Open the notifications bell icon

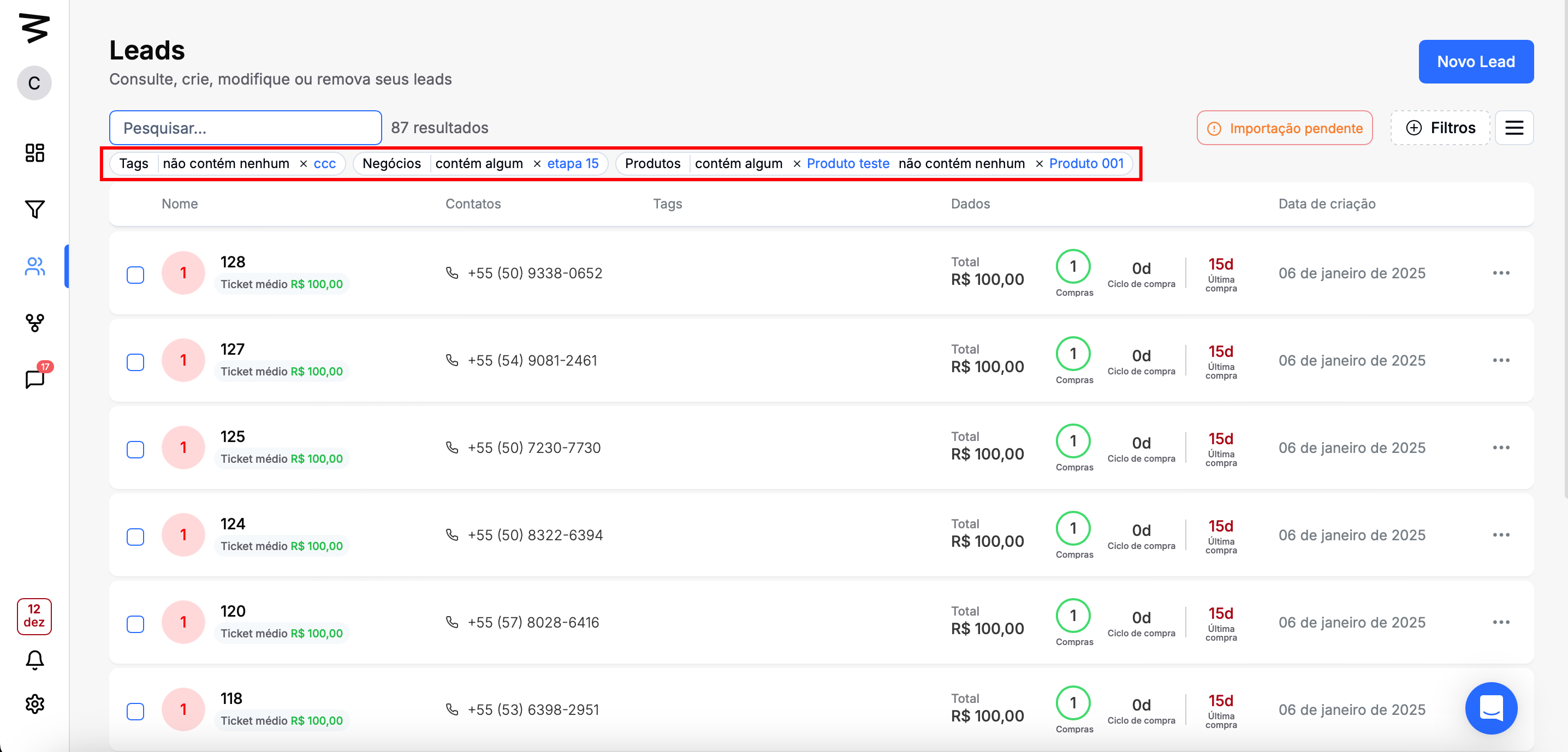35,660
